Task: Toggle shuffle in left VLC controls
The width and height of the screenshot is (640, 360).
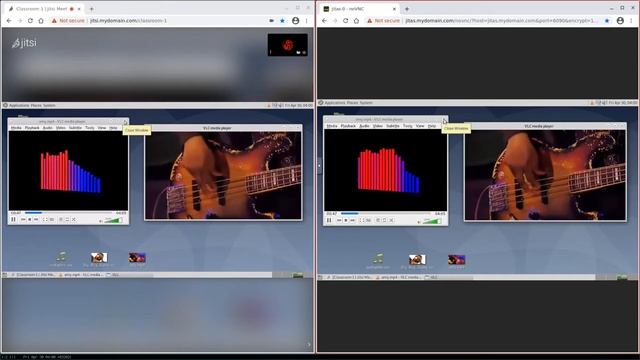Action: point(74,220)
